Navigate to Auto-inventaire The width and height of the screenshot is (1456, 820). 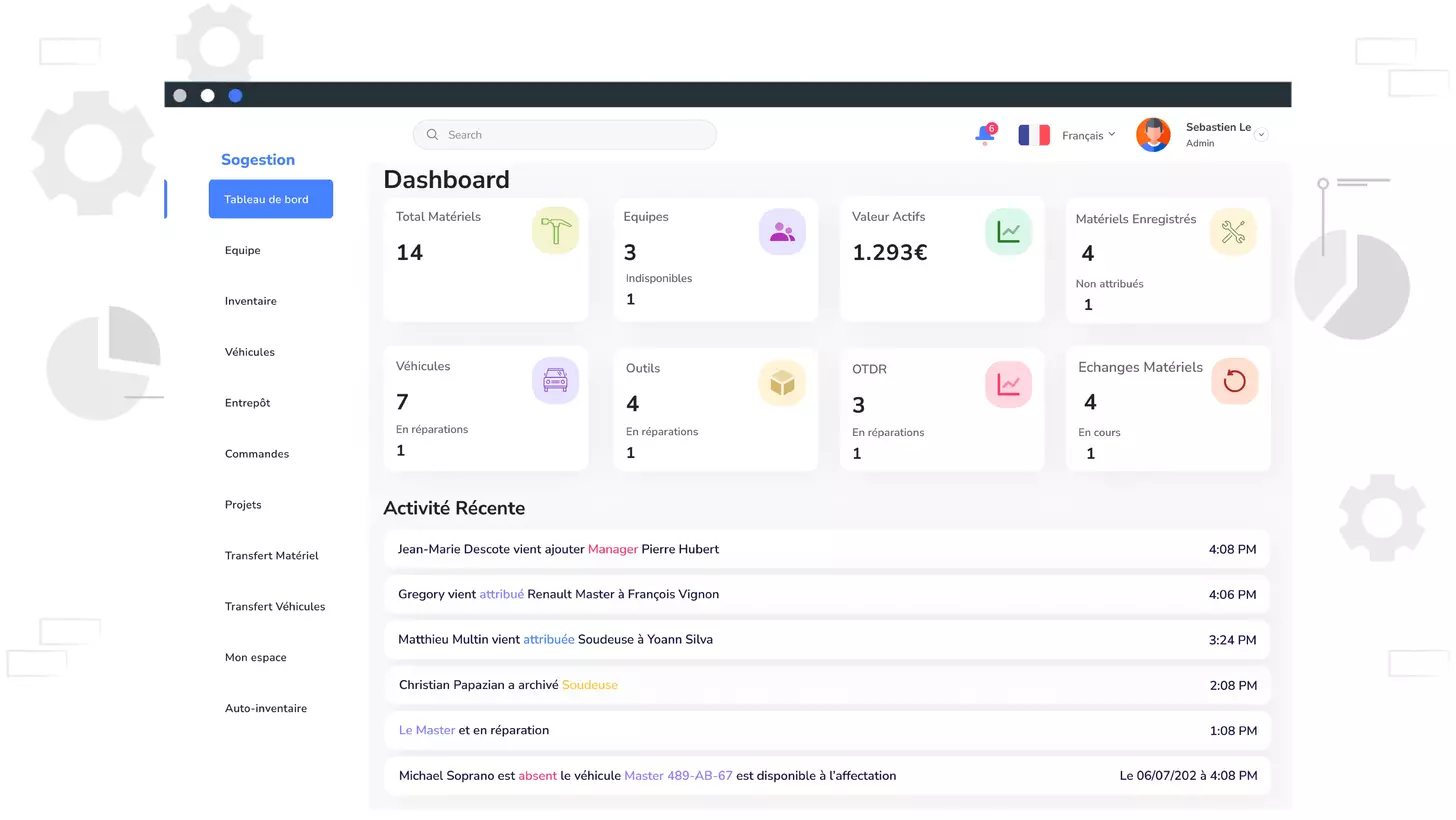(x=265, y=708)
